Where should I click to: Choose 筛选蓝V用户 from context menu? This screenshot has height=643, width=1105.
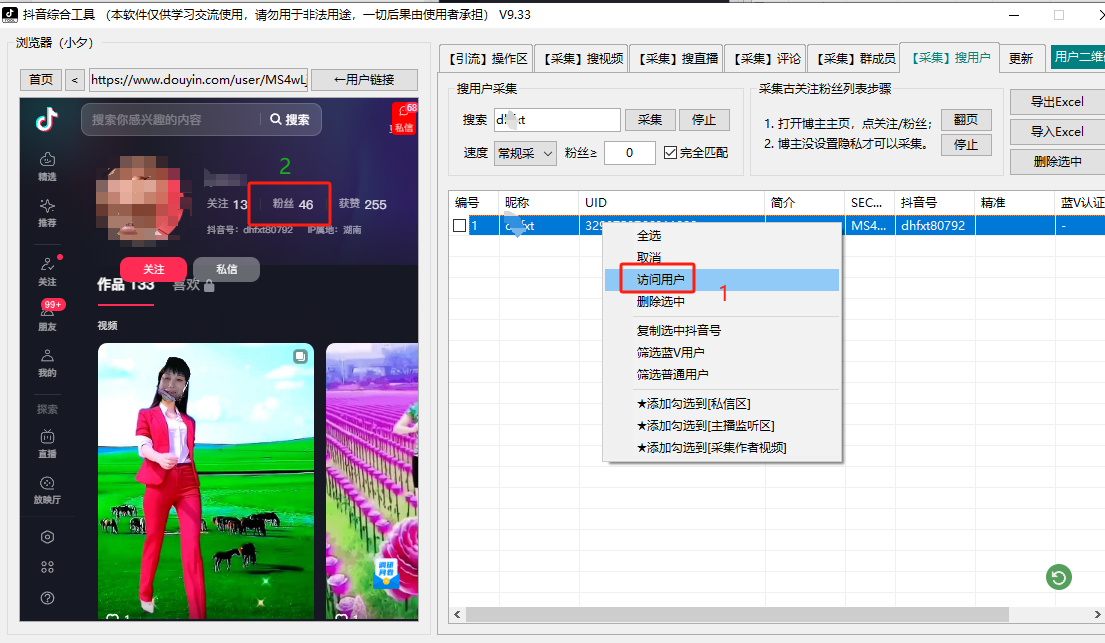click(x=672, y=352)
